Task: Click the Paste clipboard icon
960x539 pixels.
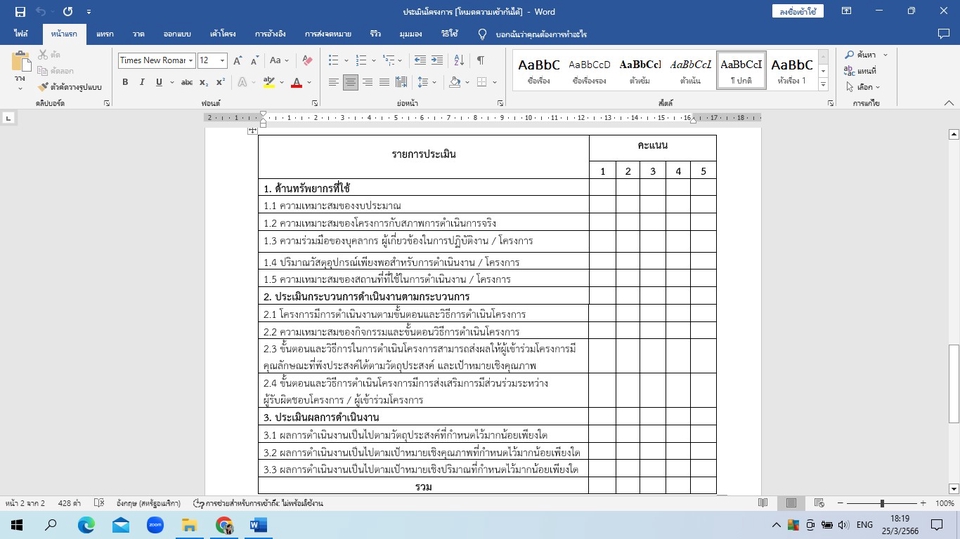Action: (x=20, y=62)
